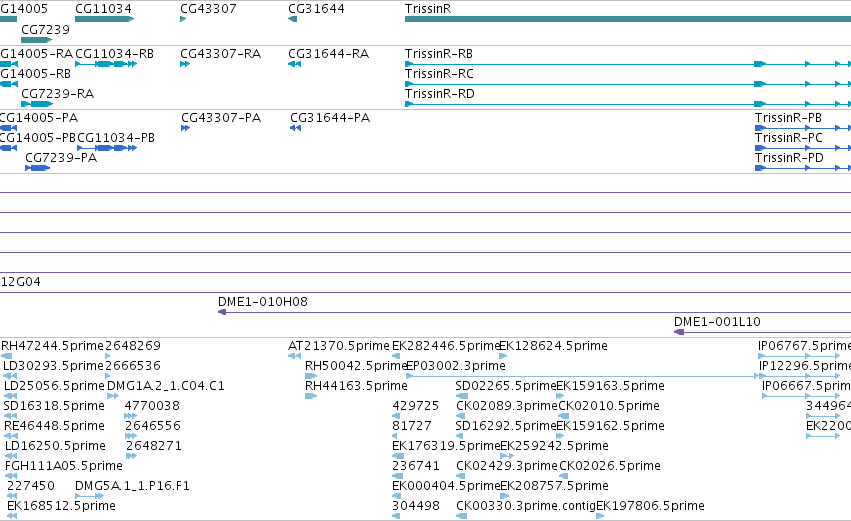Select EST label EK159163.5prime
851x521 pixels.
pos(611,386)
